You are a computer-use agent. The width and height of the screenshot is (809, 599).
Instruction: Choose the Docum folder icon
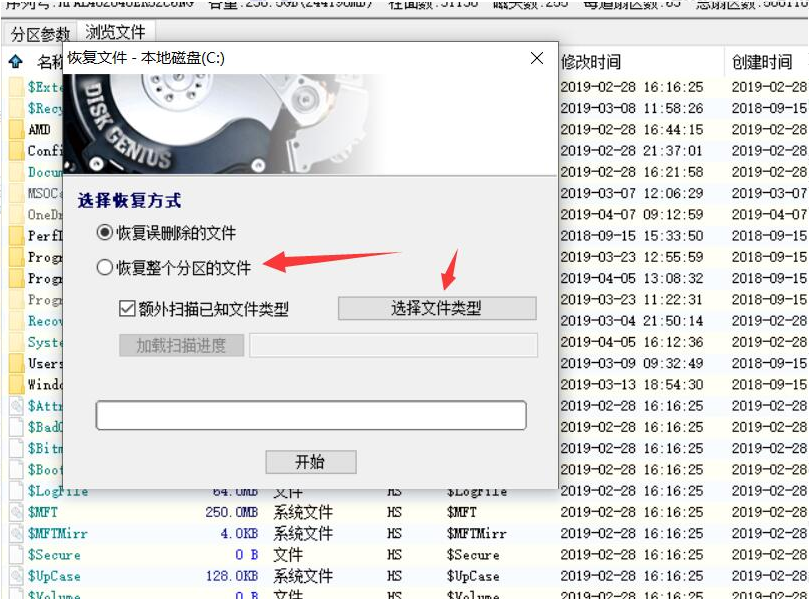(x=17, y=171)
